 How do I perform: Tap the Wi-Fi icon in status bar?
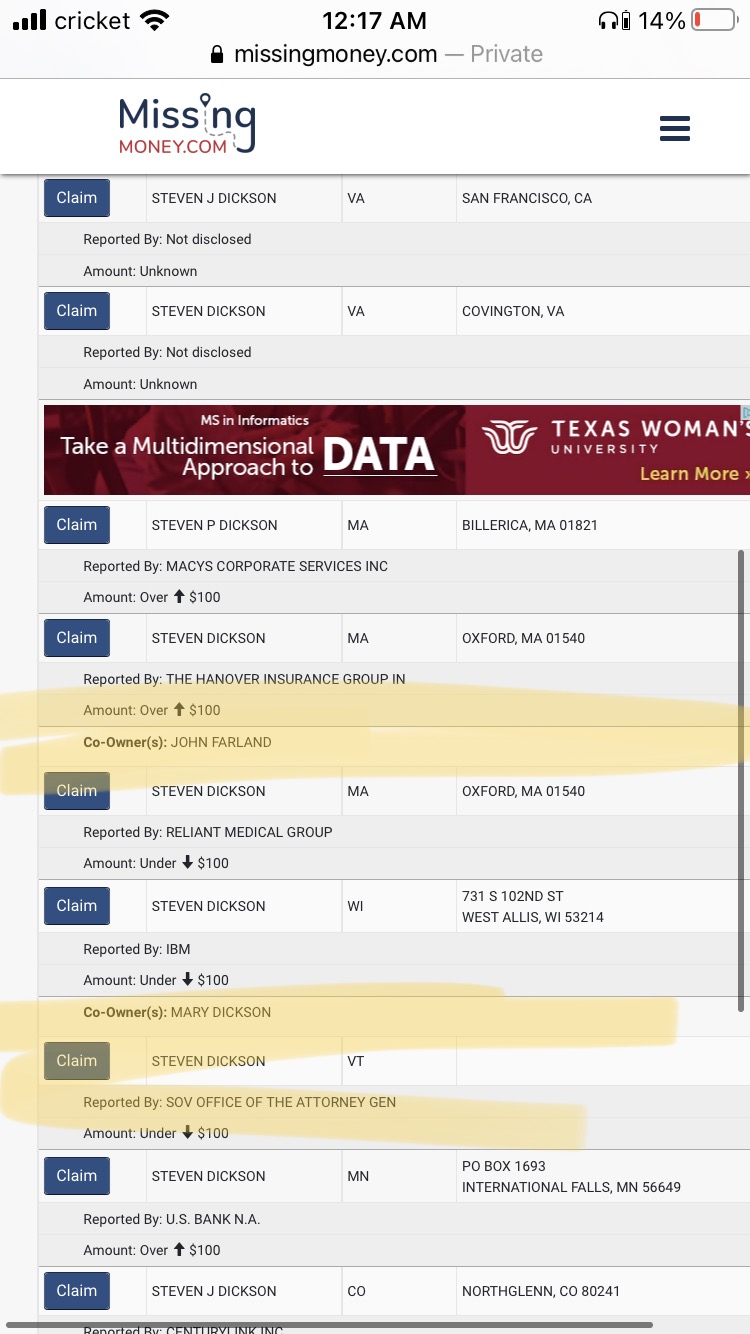154,20
